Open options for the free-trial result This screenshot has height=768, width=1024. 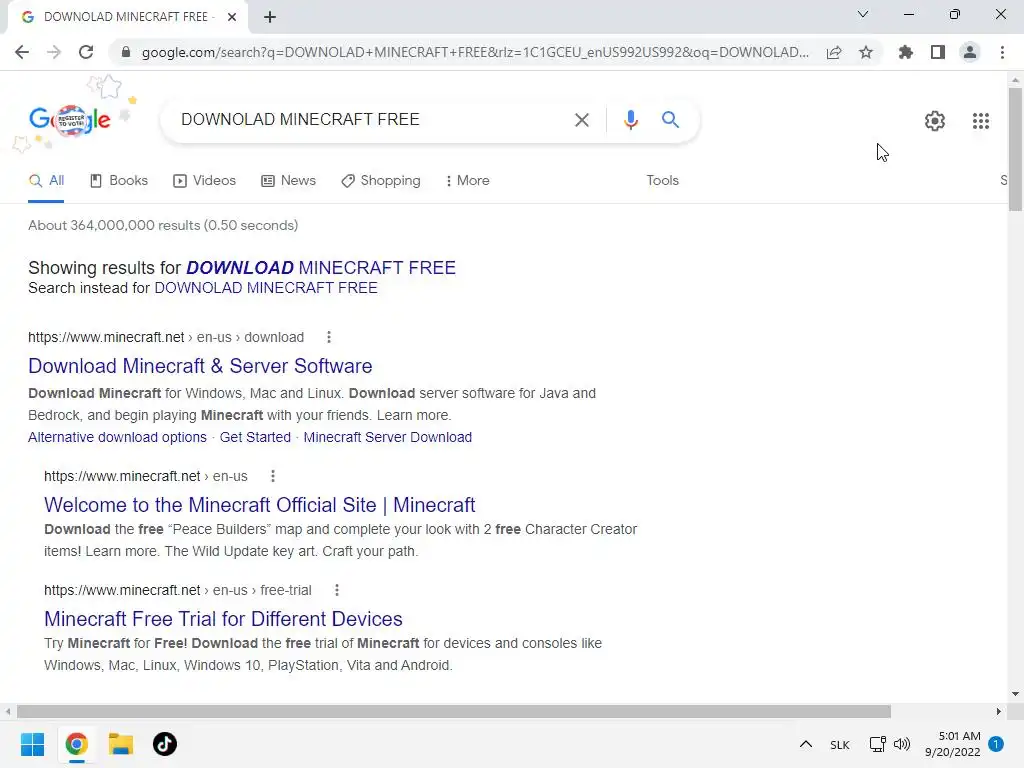click(336, 590)
